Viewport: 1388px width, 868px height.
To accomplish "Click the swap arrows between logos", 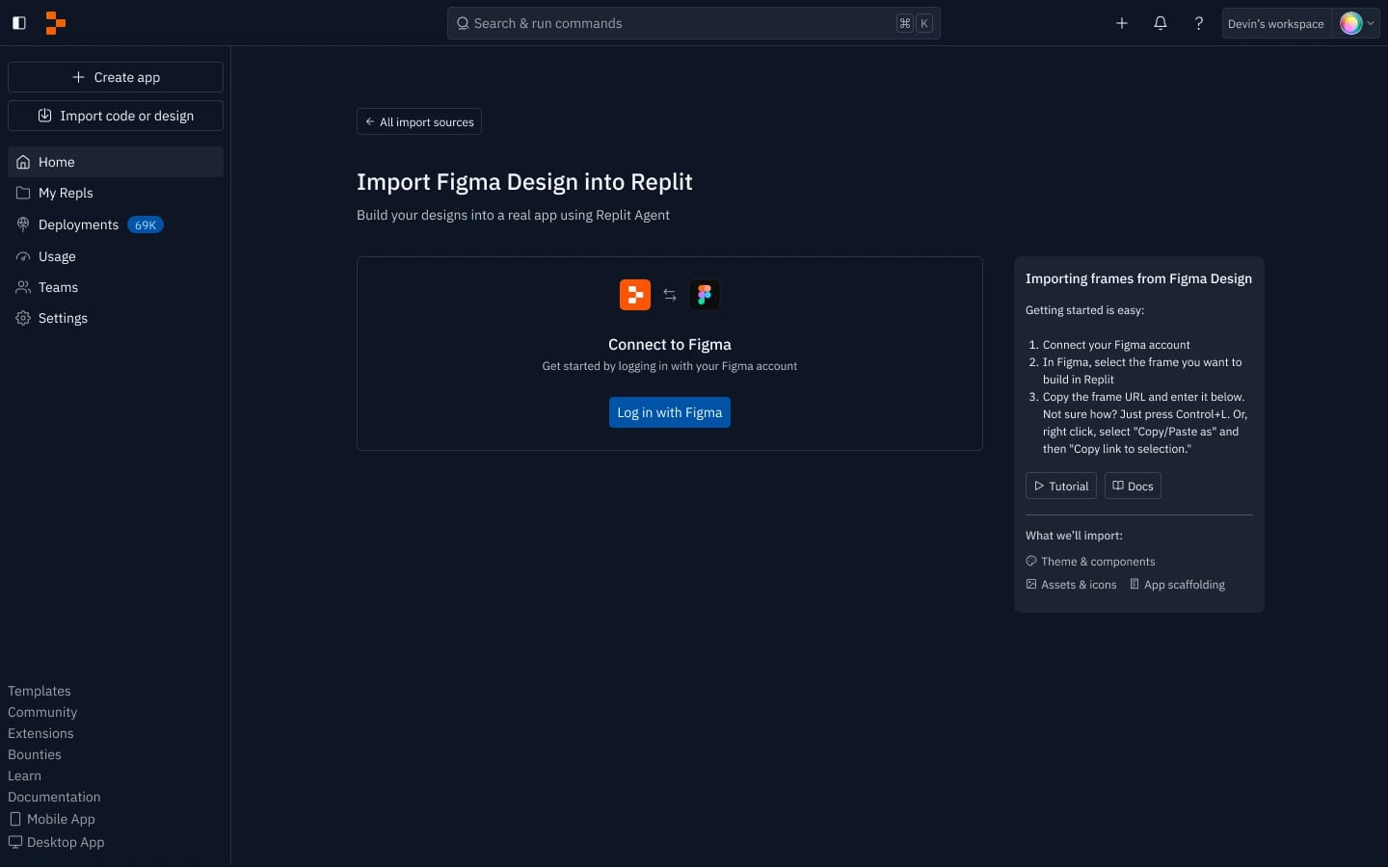I will tap(670, 295).
